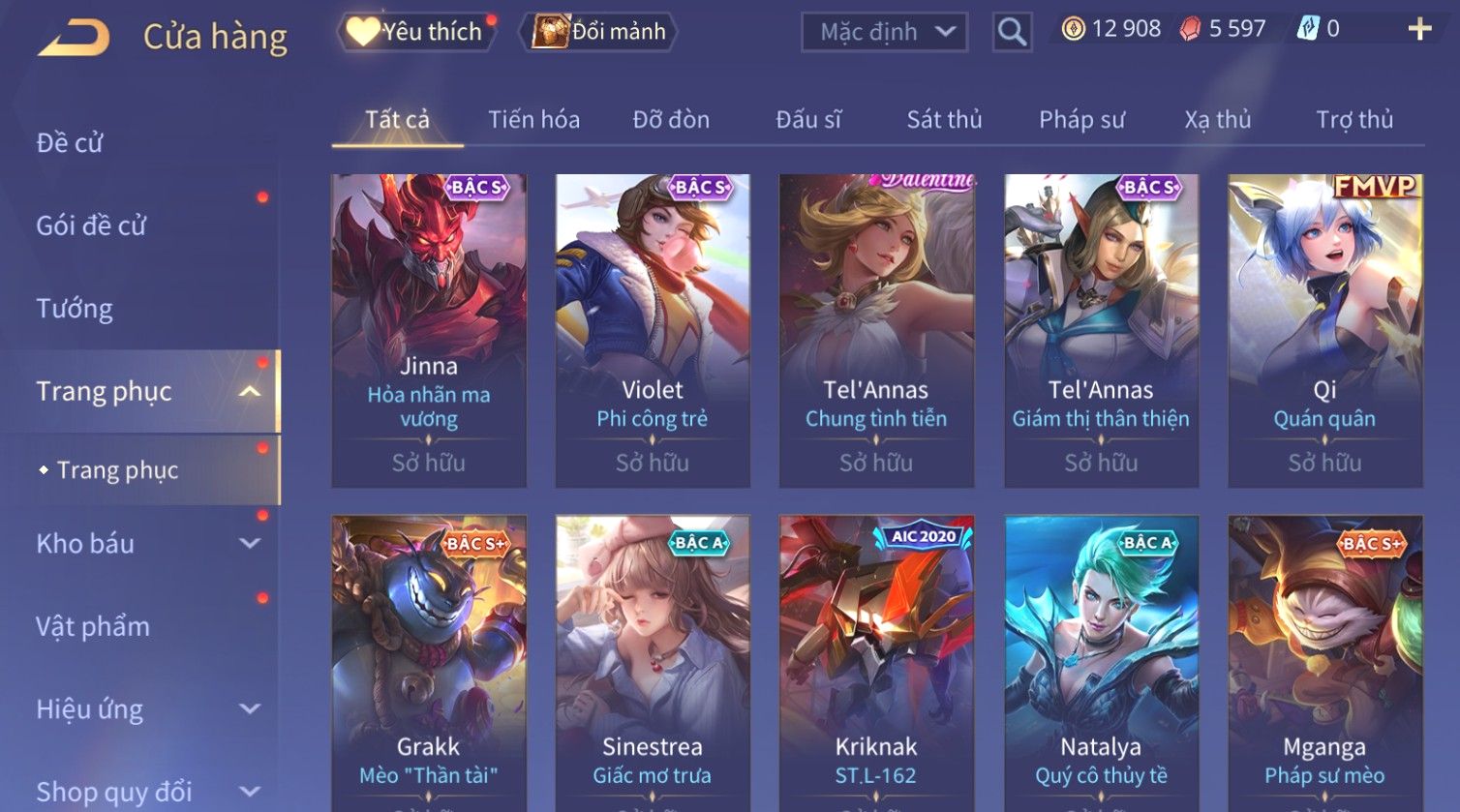
Task: Open the Đổi mảnh chest icon
Action: pyautogui.click(x=549, y=31)
